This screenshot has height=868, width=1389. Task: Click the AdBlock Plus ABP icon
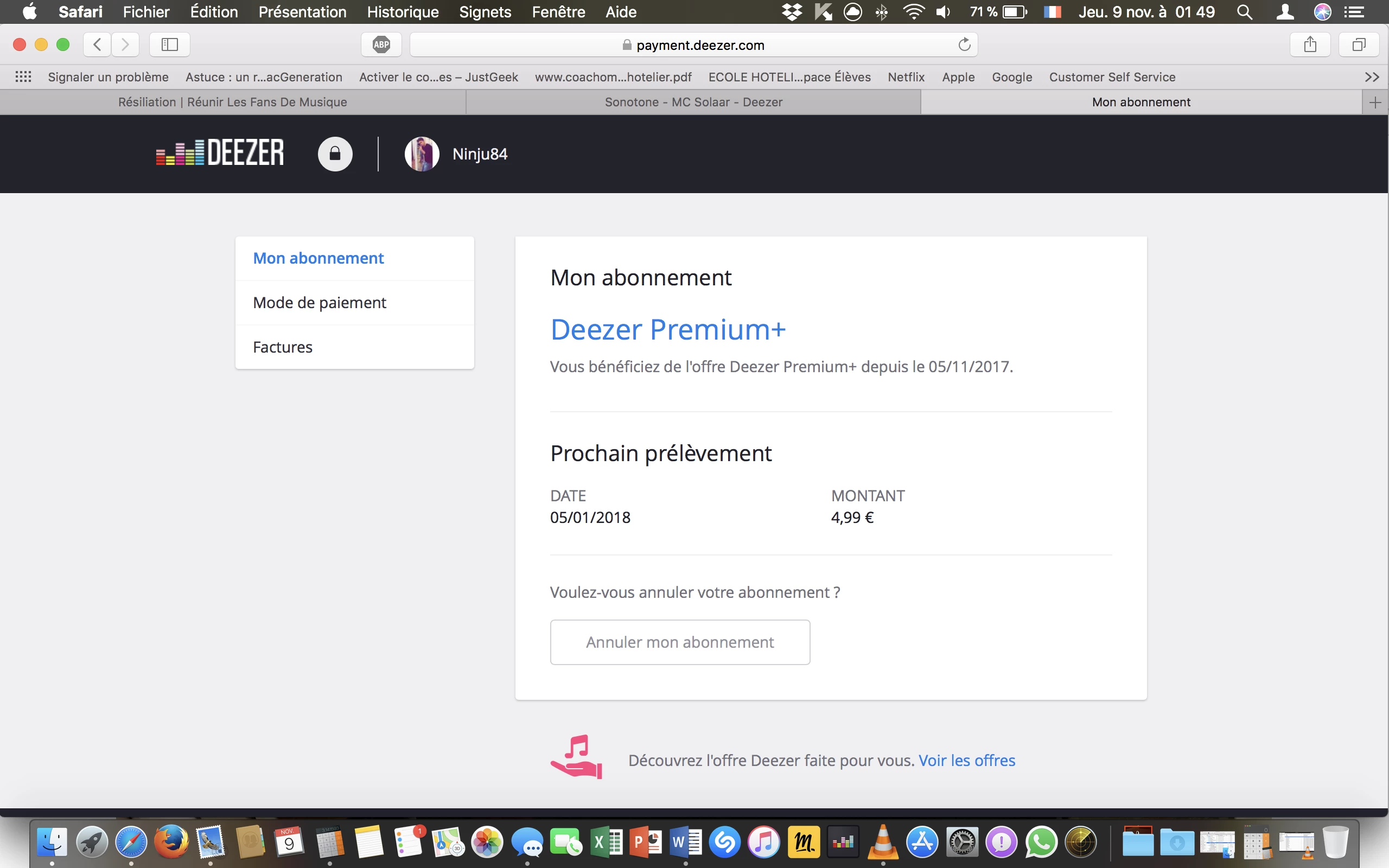381,45
